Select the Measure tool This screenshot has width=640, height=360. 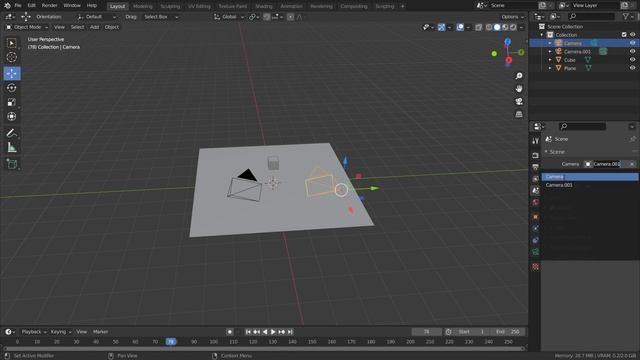point(12,147)
